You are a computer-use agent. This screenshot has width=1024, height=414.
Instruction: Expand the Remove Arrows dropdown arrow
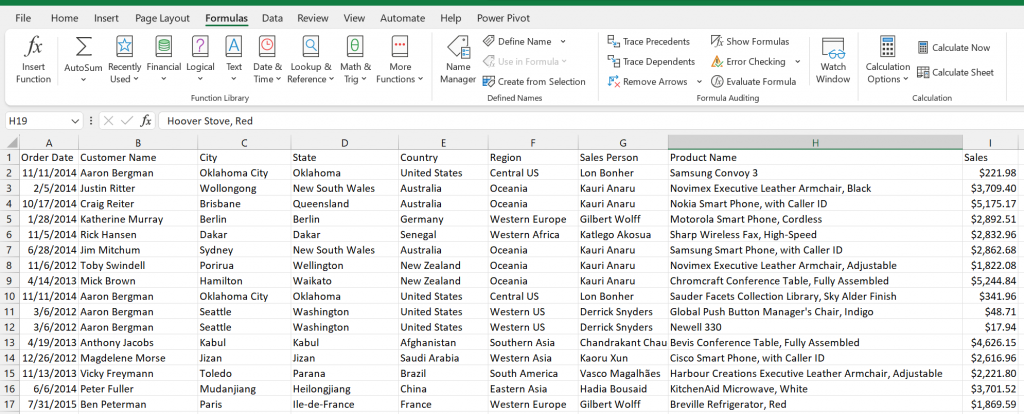[699, 82]
